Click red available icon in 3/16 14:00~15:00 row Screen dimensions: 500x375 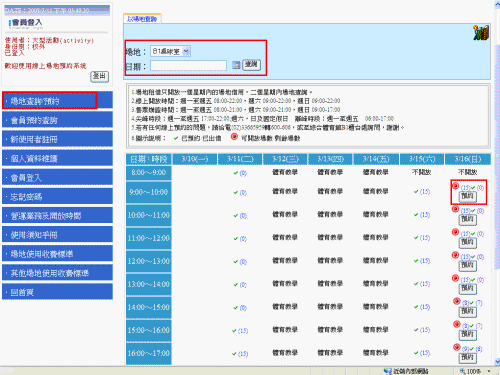coord(457,301)
